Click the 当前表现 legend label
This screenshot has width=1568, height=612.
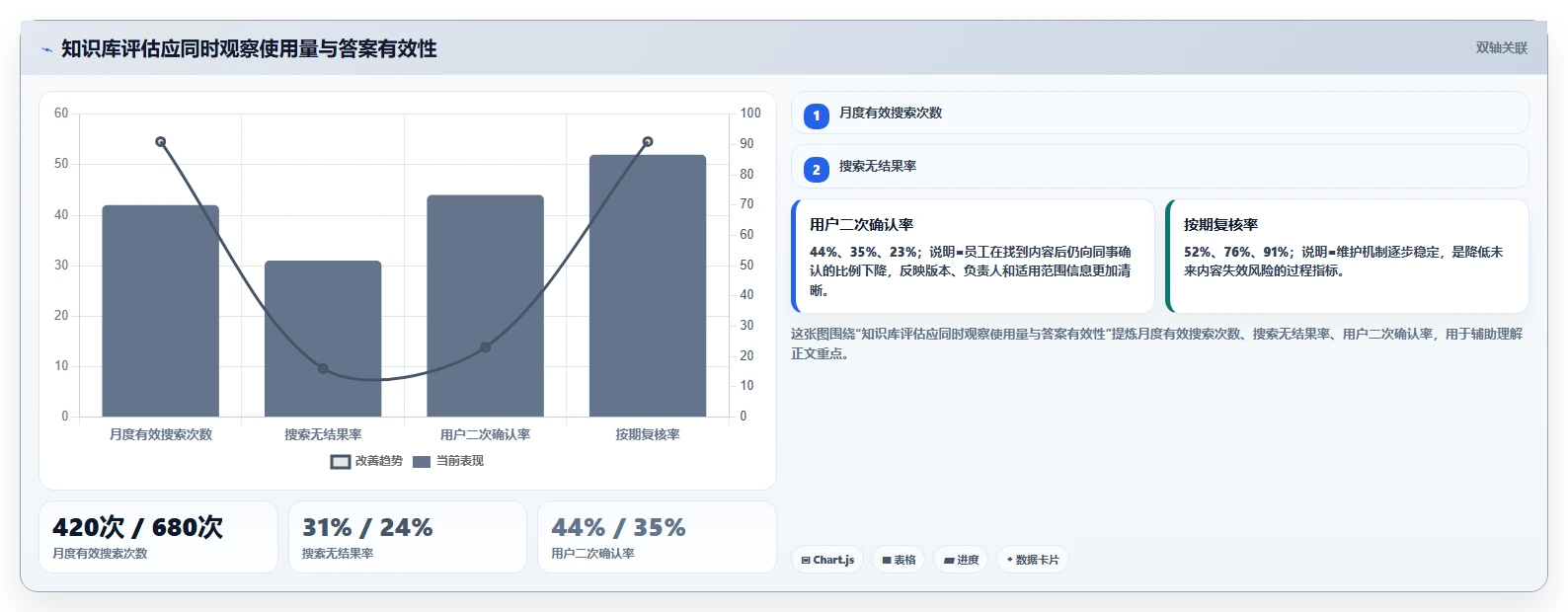460,461
